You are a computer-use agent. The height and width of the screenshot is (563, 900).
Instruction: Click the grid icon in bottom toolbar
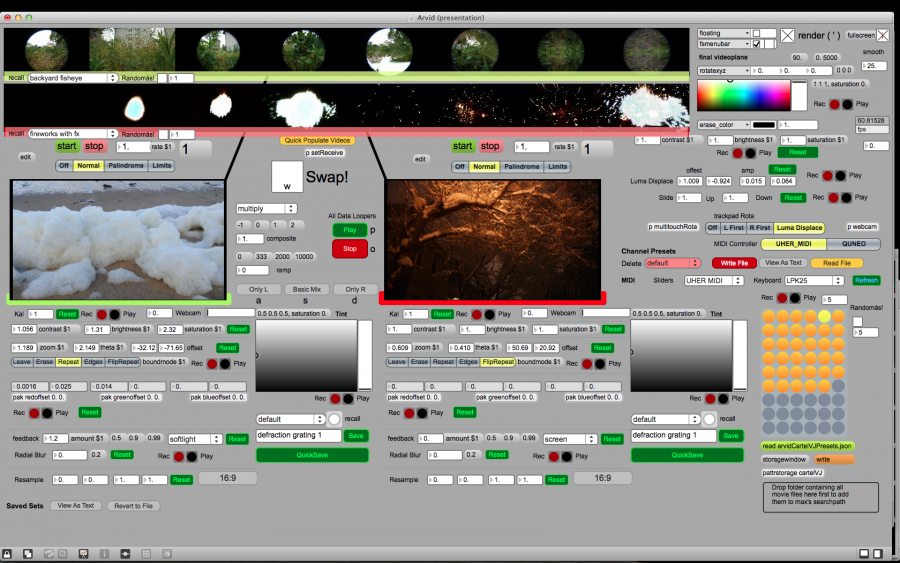coord(146,554)
